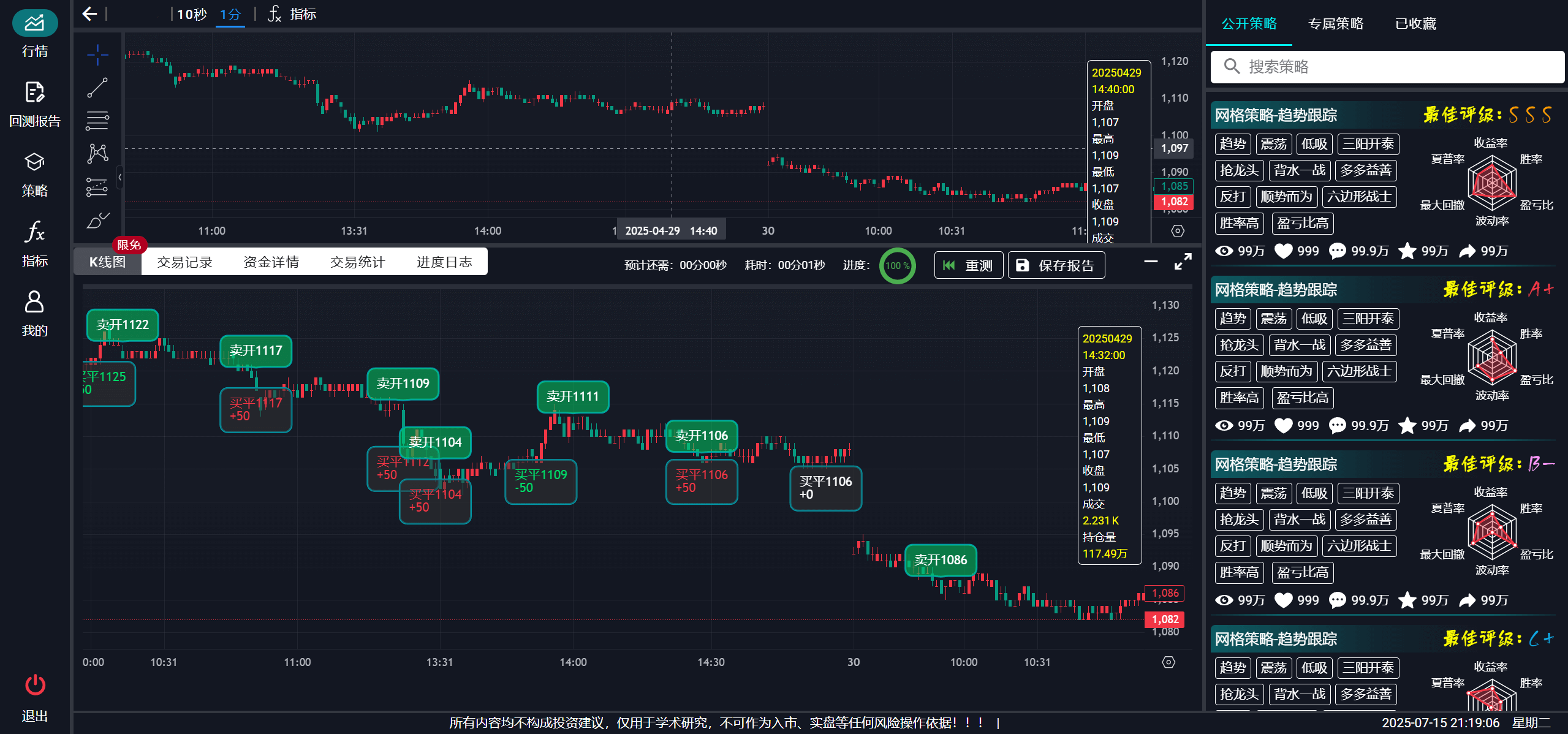
Task: Select the price position lines tool
Action: point(97,187)
